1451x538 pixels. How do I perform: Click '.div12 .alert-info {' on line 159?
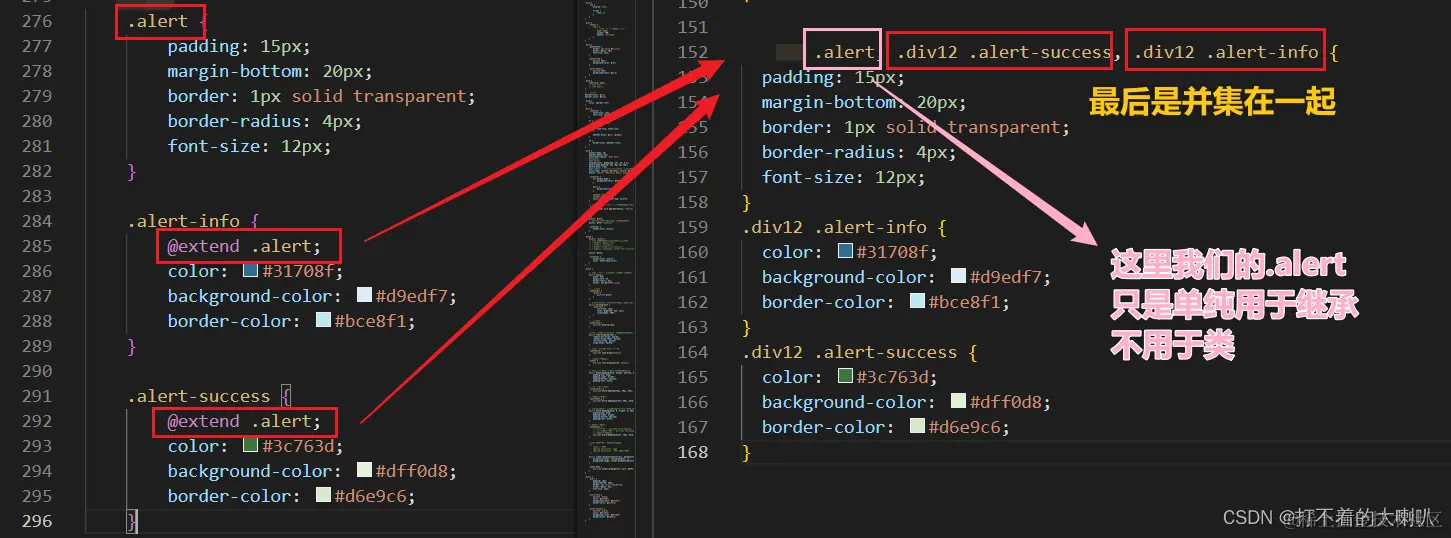click(844, 227)
